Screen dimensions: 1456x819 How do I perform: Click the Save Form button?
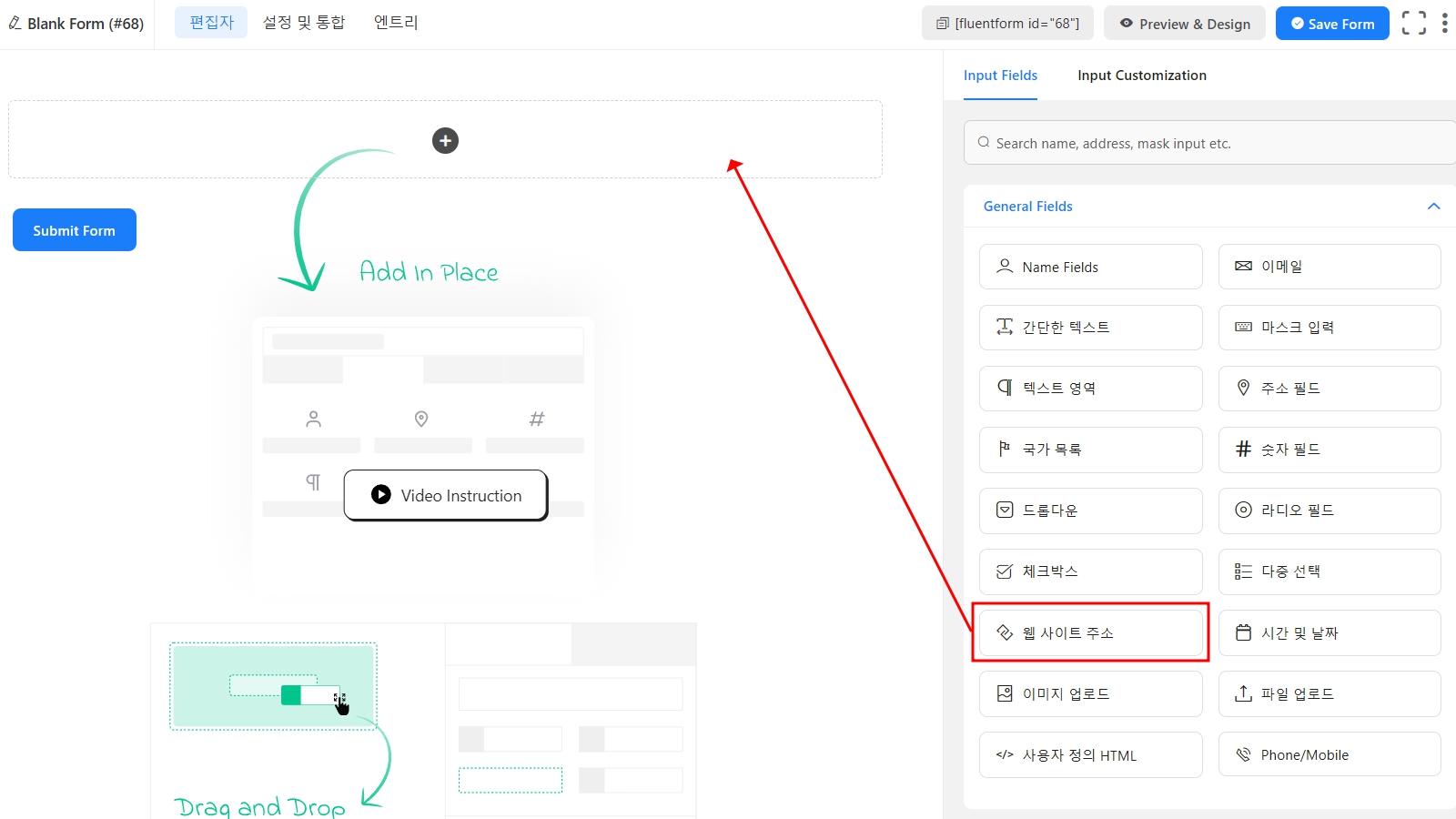point(1332,24)
